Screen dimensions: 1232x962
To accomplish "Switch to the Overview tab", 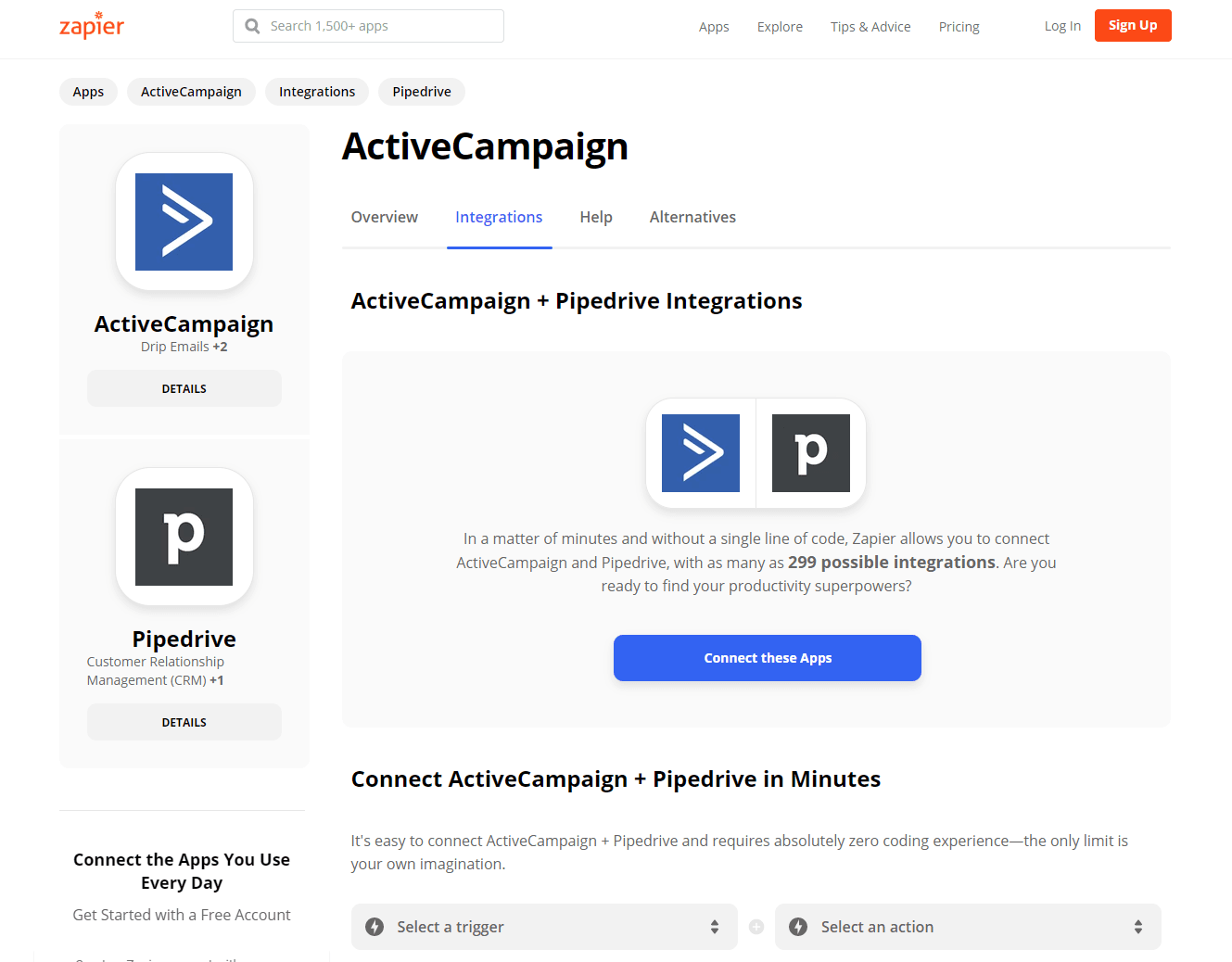I will tap(385, 217).
